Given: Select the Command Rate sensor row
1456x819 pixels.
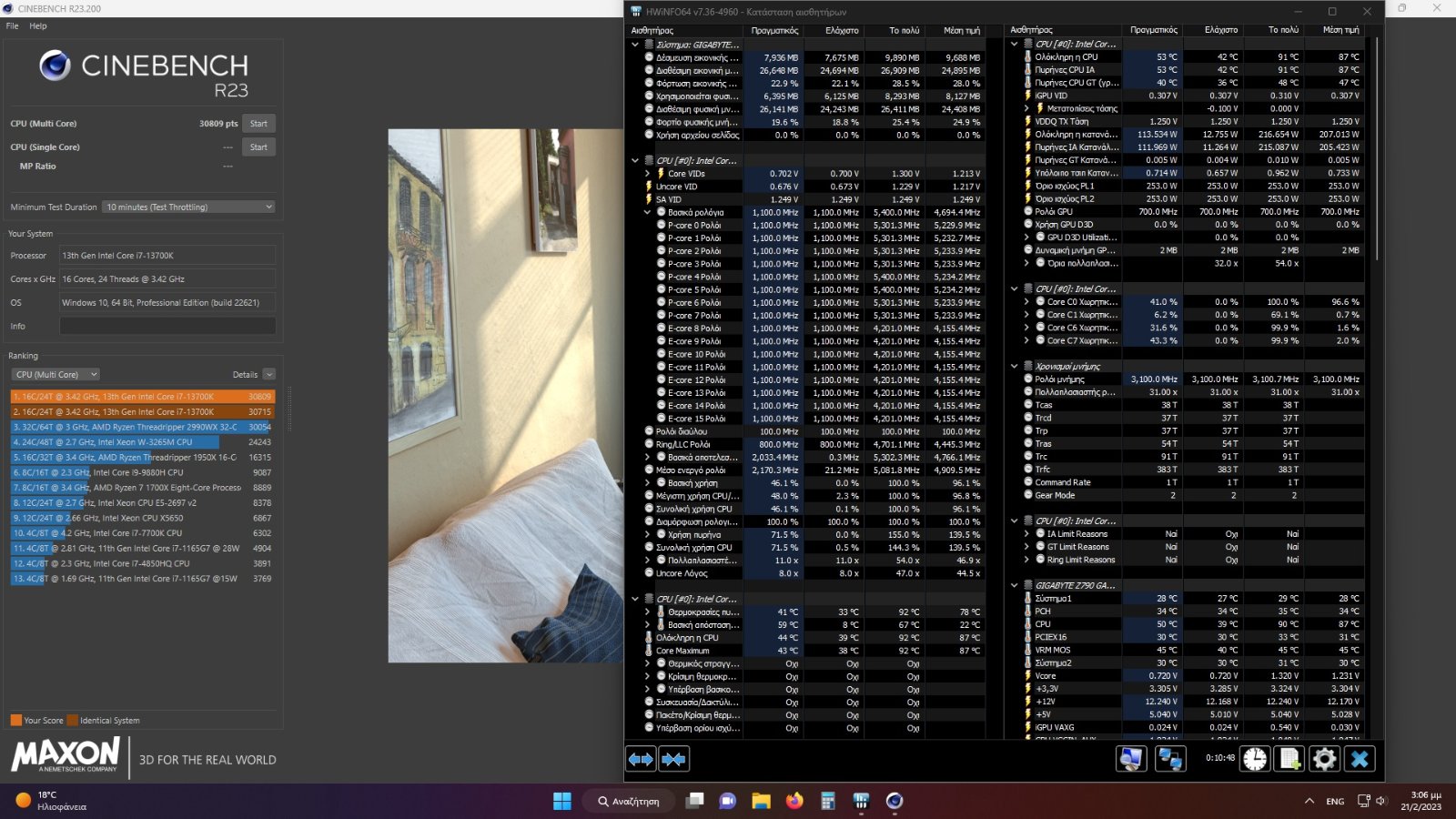Looking at the screenshot, I should 1187,482.
